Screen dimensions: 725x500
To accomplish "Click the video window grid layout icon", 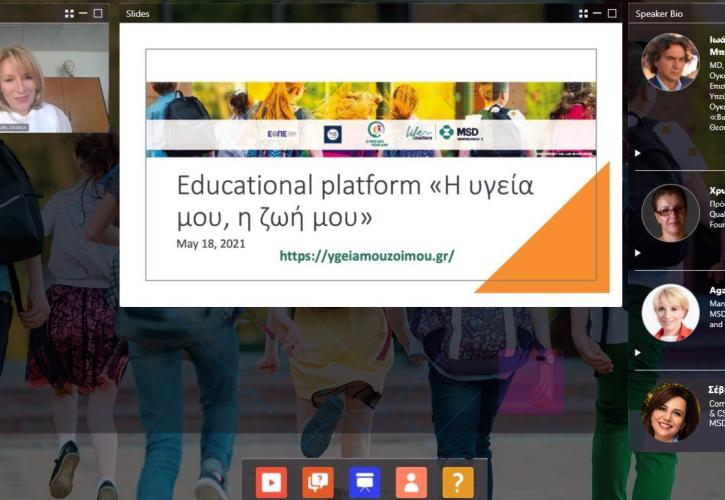I will click(x=69, y=14).
